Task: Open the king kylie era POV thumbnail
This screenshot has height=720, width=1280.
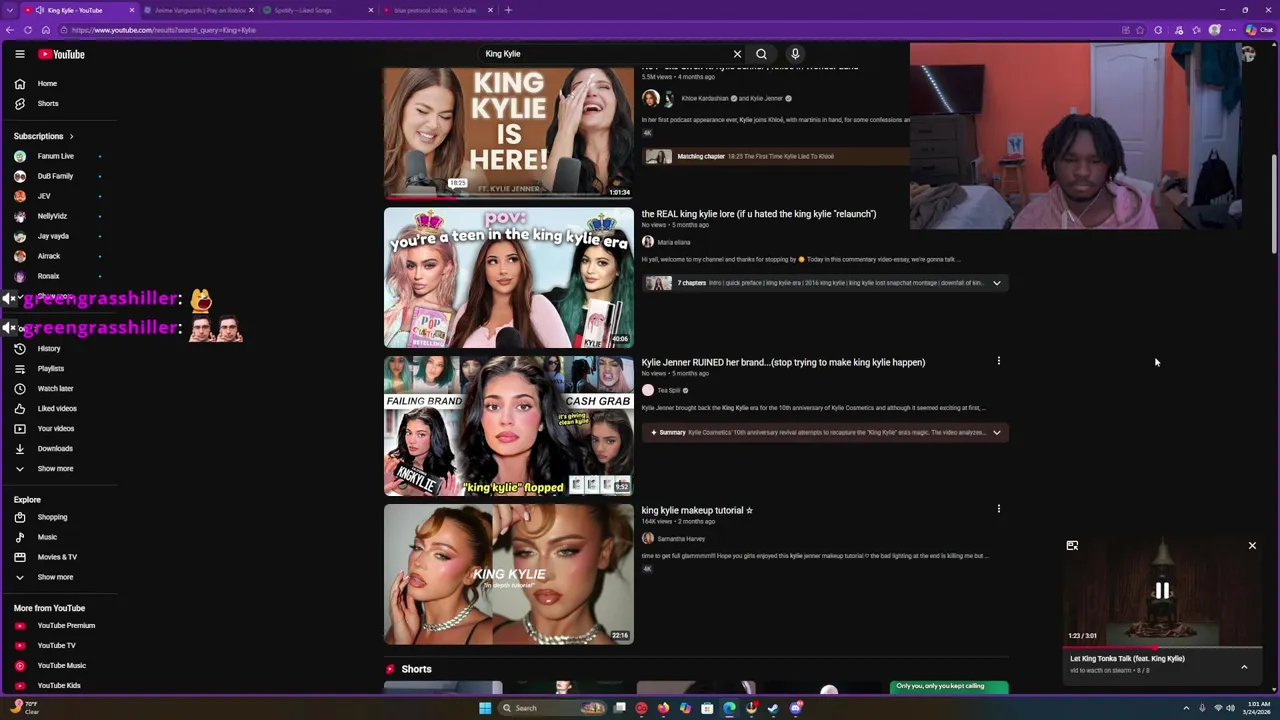Action: coord(508,278)
